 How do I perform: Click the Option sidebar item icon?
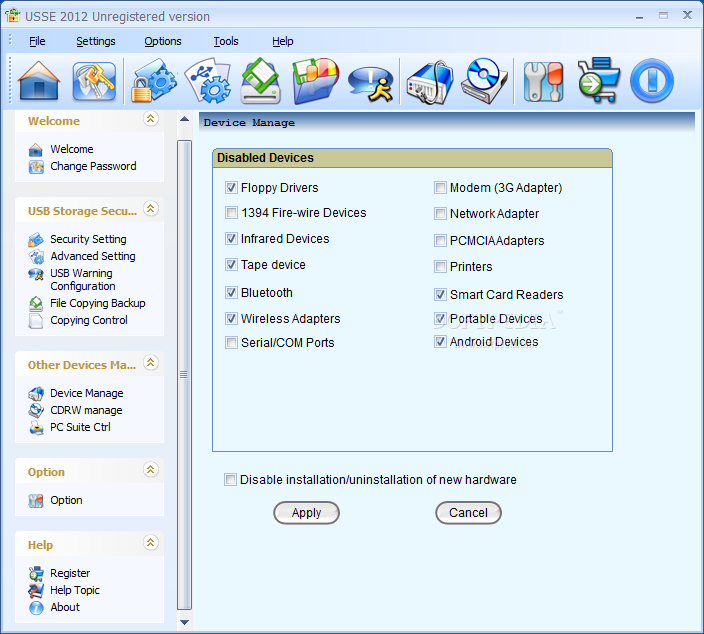(36, 501)
